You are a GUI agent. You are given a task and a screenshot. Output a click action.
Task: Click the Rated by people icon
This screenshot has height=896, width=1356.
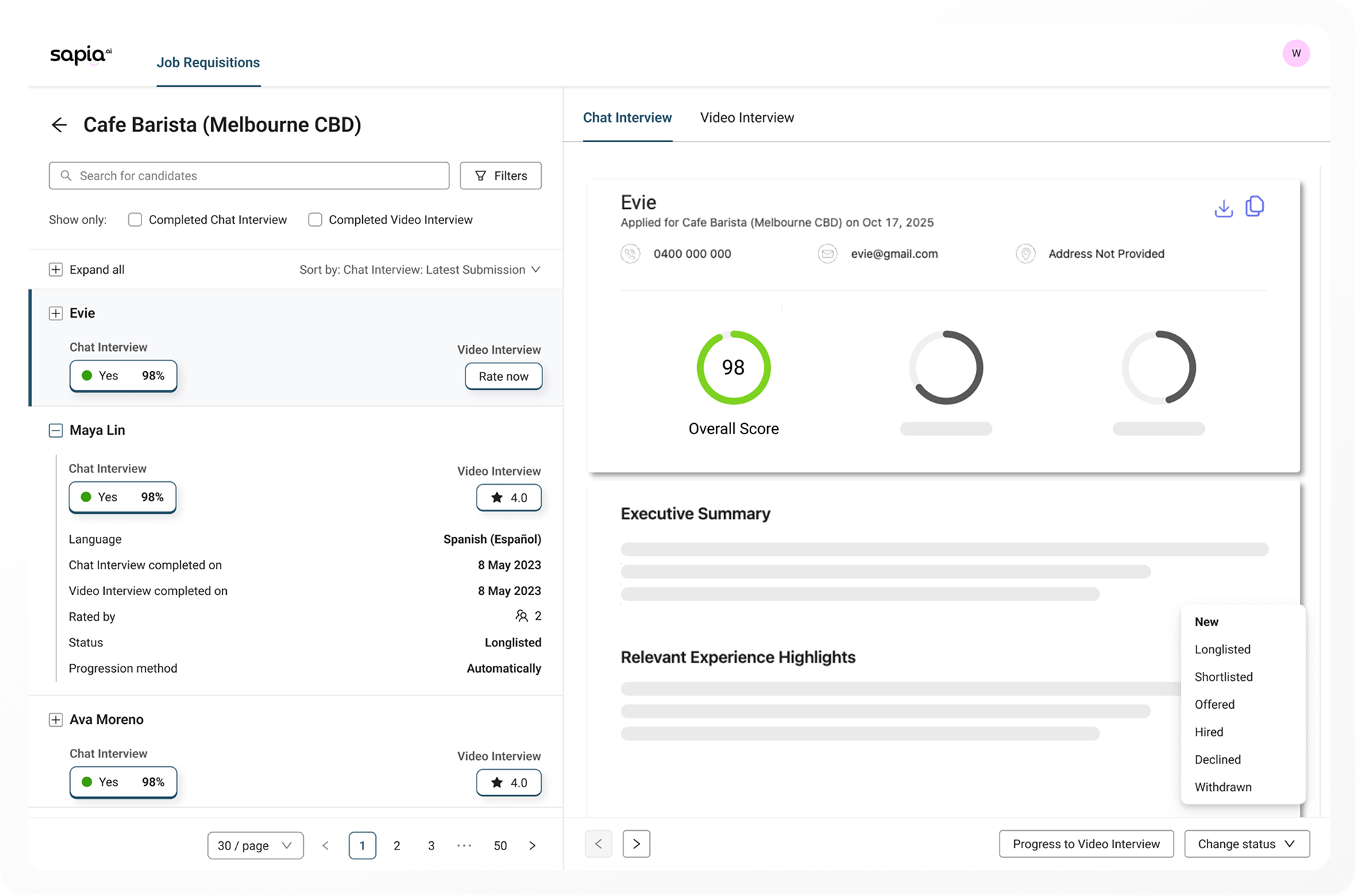click(522, 616)
